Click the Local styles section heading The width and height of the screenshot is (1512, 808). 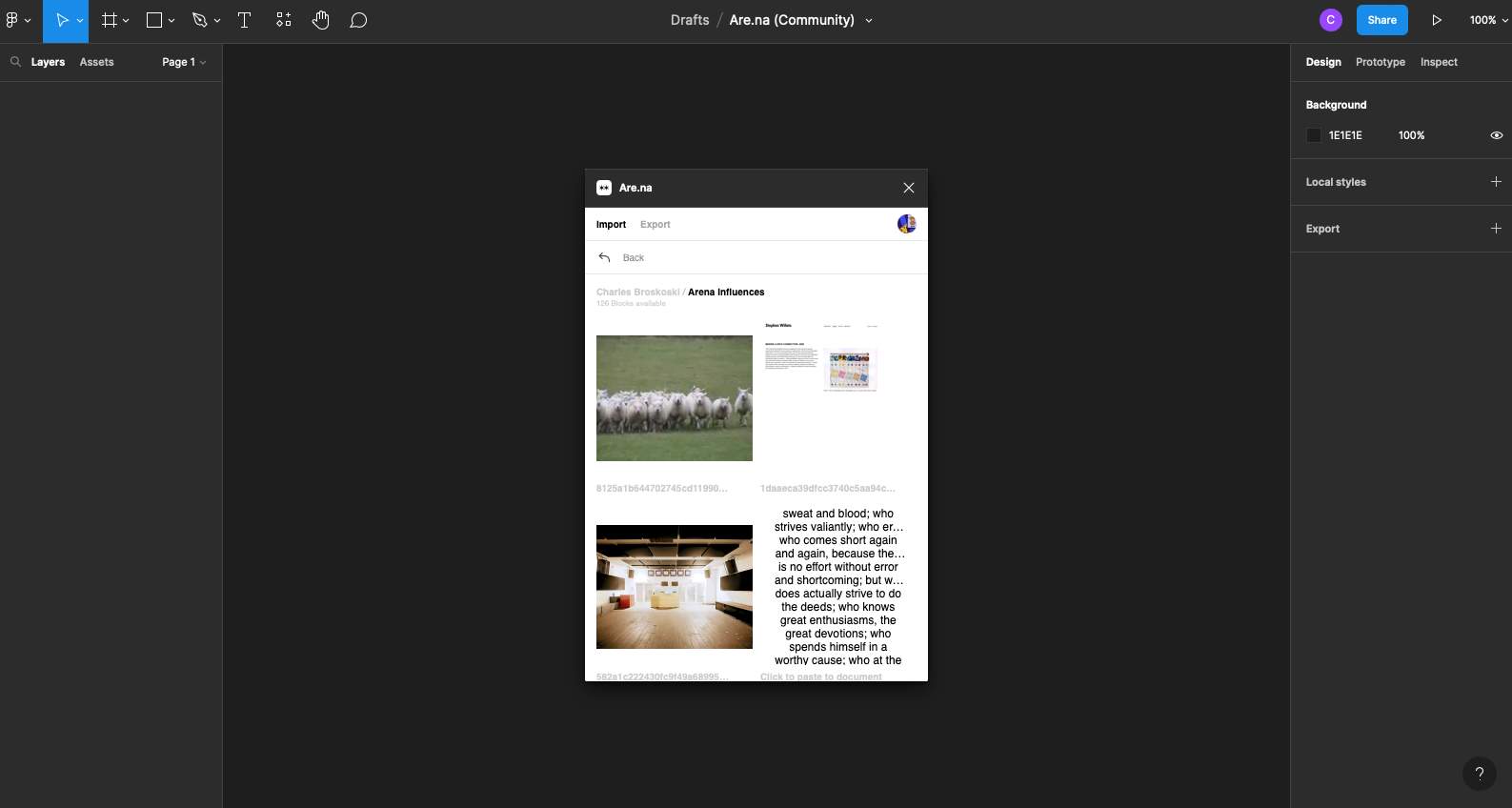pyautogui.click(x=1336, y=182)
